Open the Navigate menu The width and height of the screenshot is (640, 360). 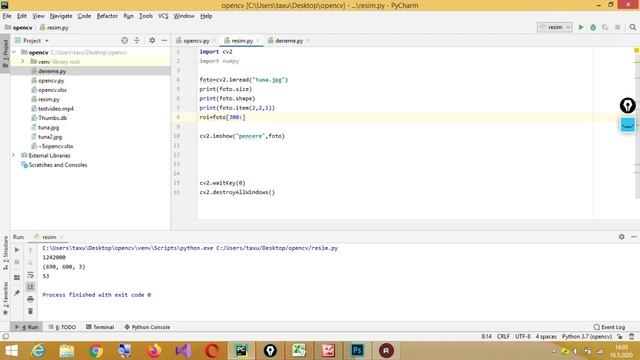[x=61, y=16]
